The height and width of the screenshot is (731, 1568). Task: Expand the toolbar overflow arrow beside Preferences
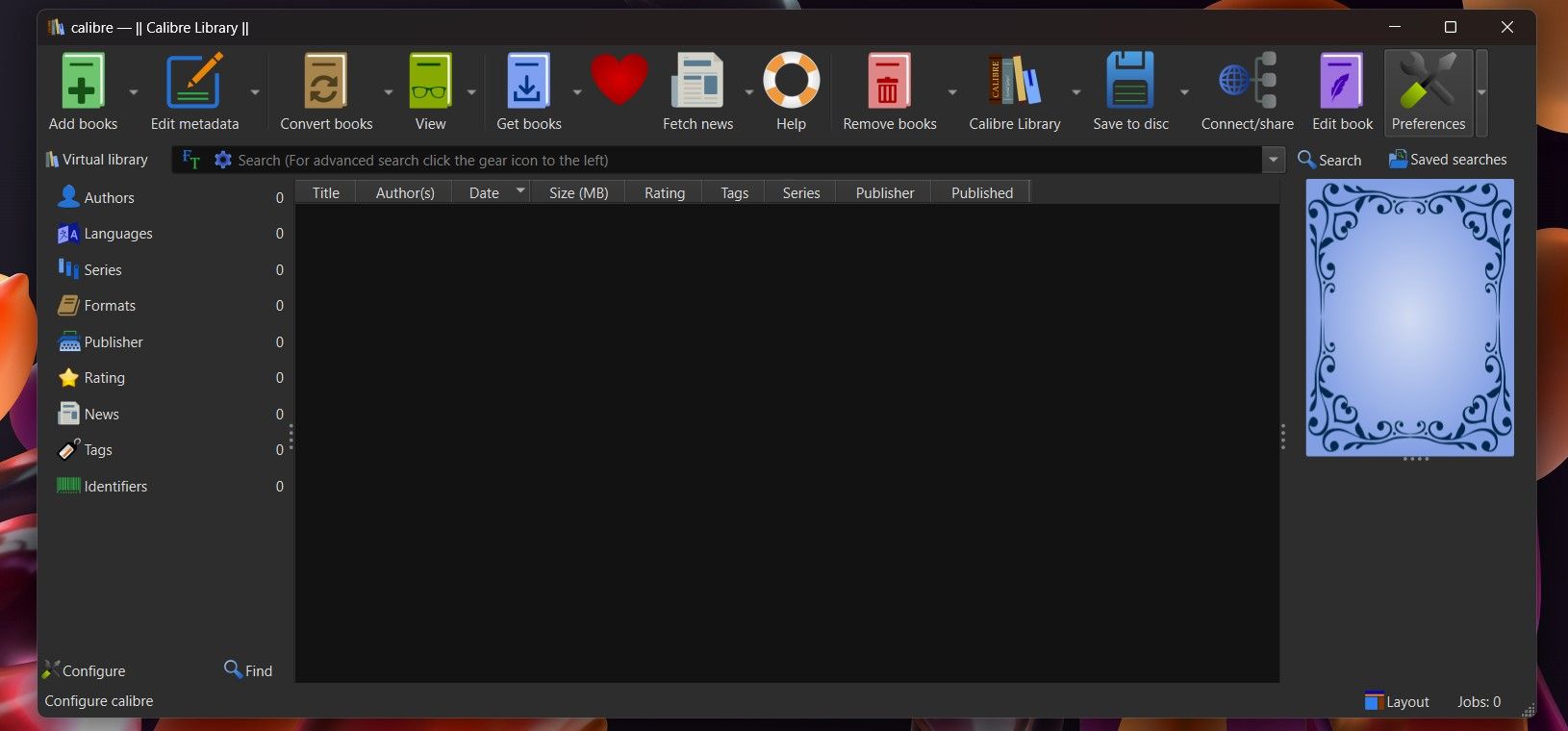pyautogui.click(x=1481, y=92)
